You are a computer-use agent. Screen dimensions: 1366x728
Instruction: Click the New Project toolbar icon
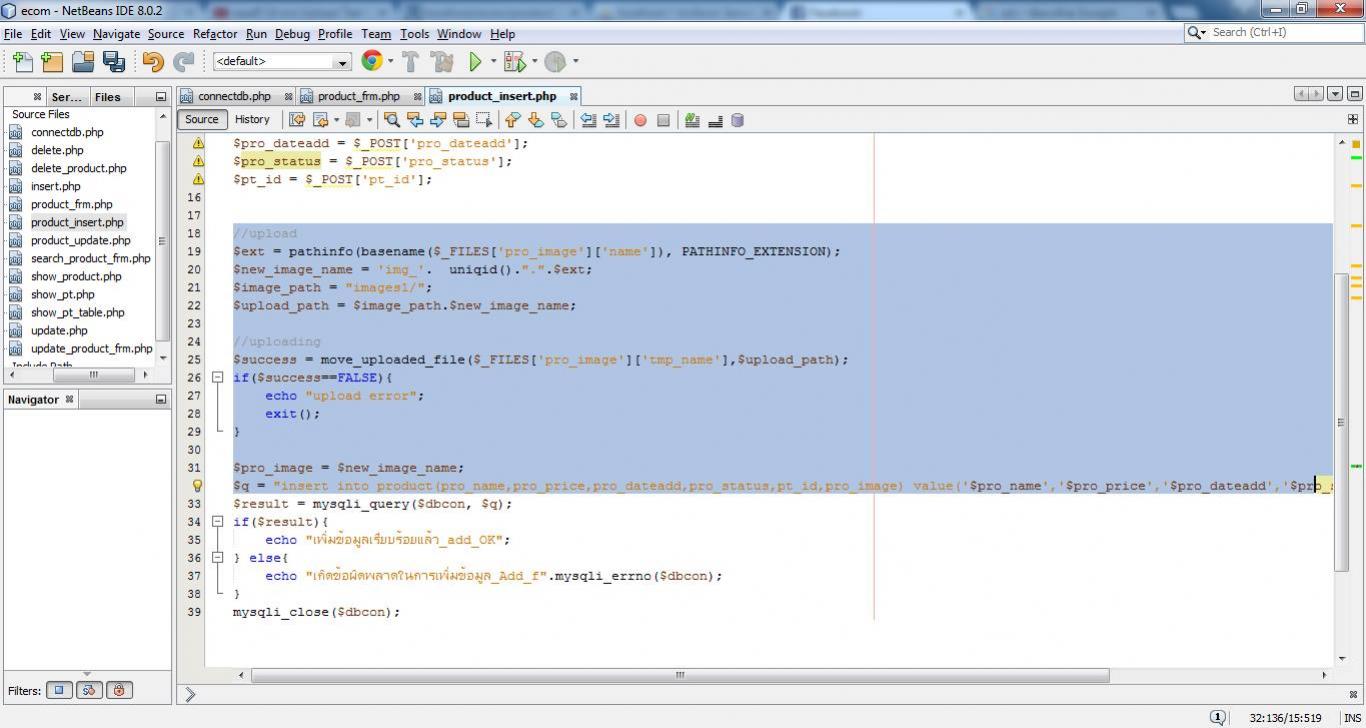pos(52,62)
